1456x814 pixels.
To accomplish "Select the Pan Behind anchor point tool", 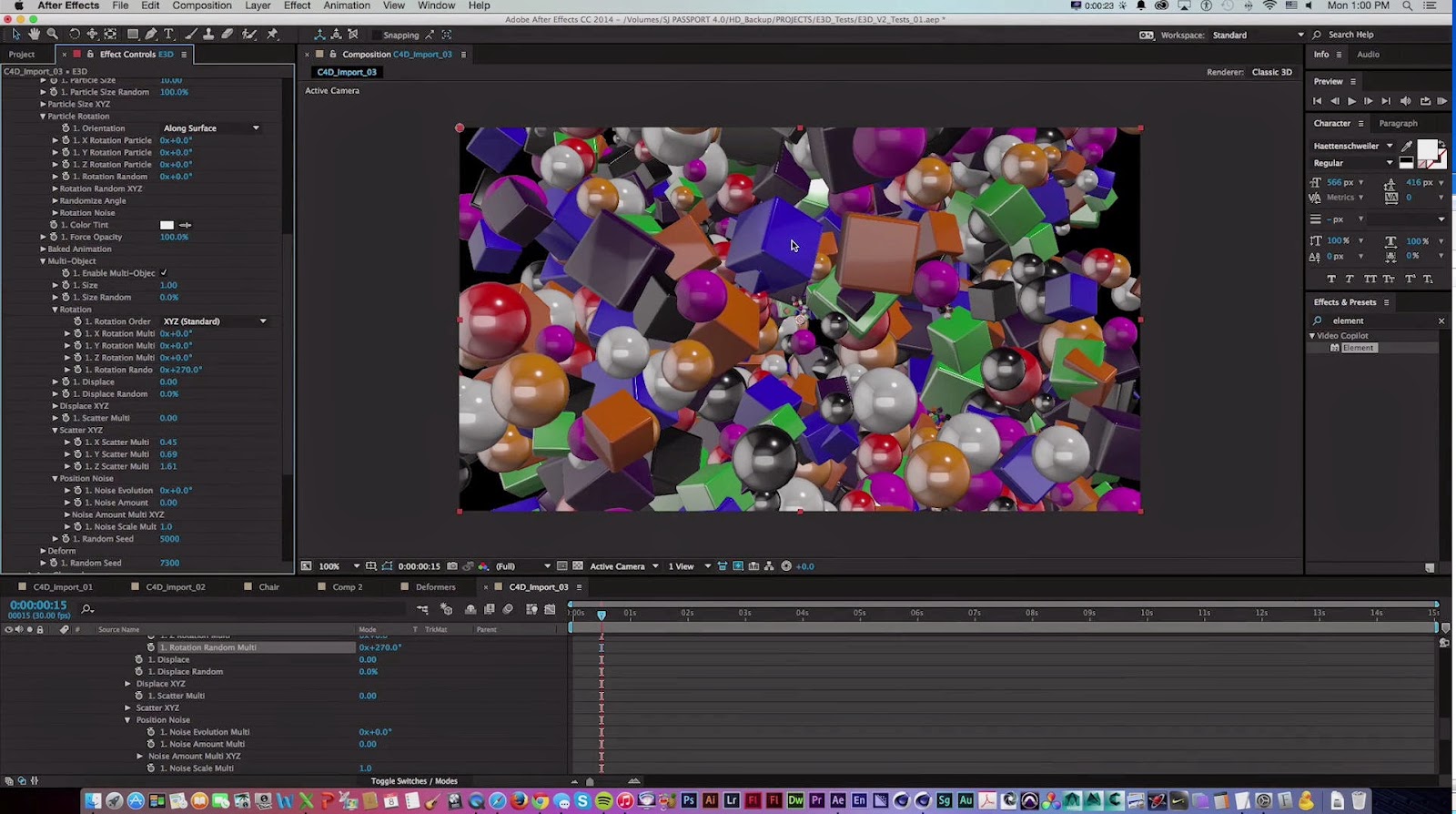I will click(x=111, y=35).
